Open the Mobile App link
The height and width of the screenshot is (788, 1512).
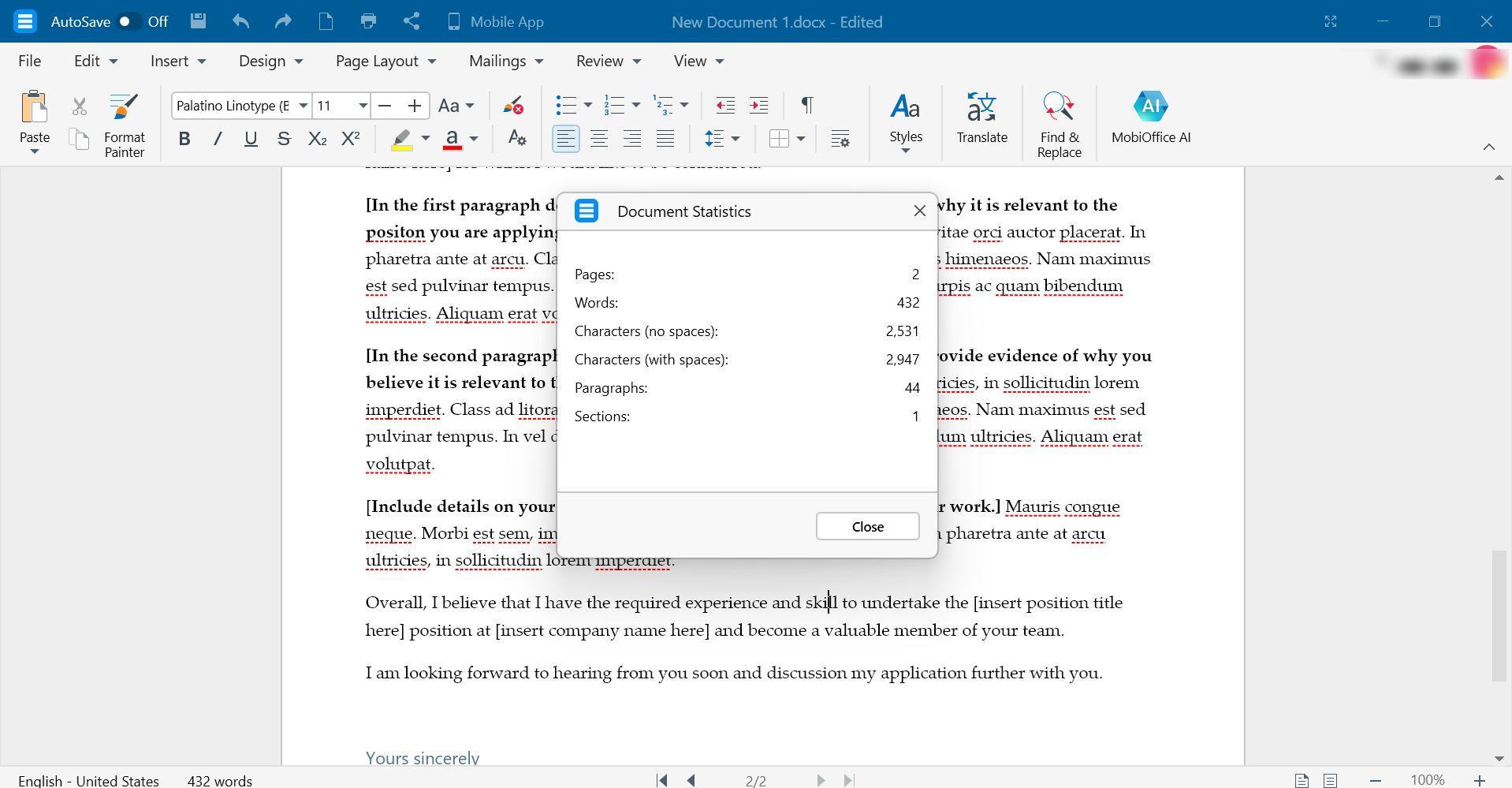496,21
